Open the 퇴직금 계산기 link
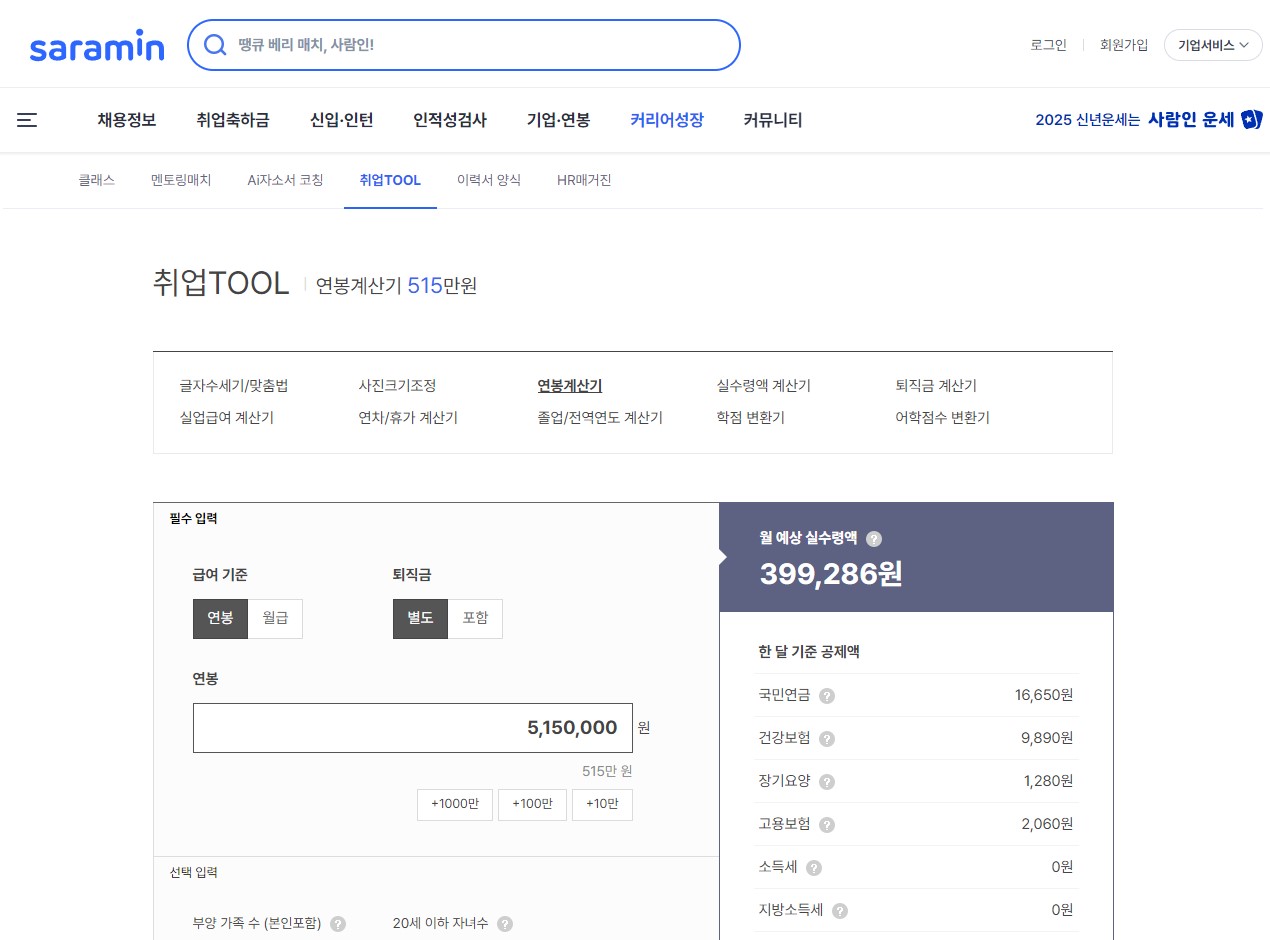Image resolution: width=1270 pixels, height=940 pixels. coord(936,385)
